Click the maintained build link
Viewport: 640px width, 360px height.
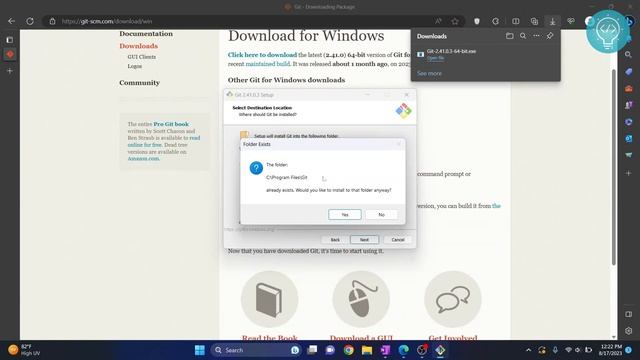[267, 64]
